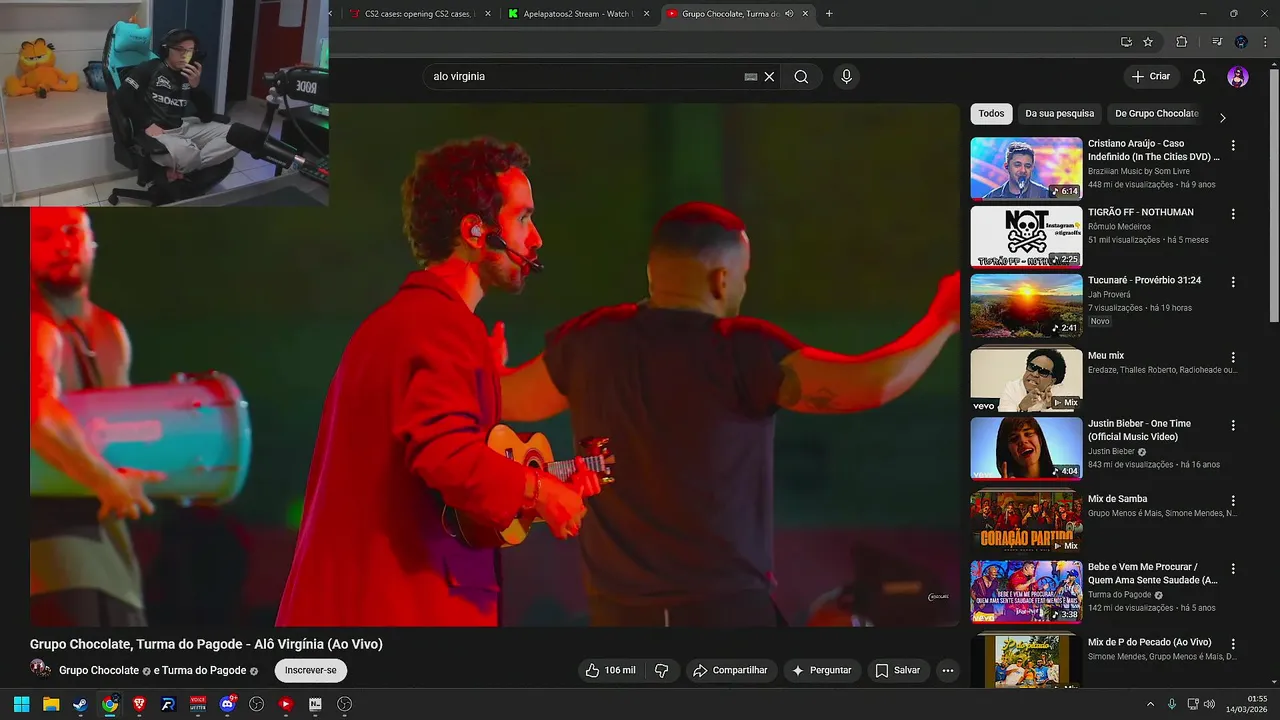
Task: Open File Explorer from the taskbar
Action: (x=51, y=704)
